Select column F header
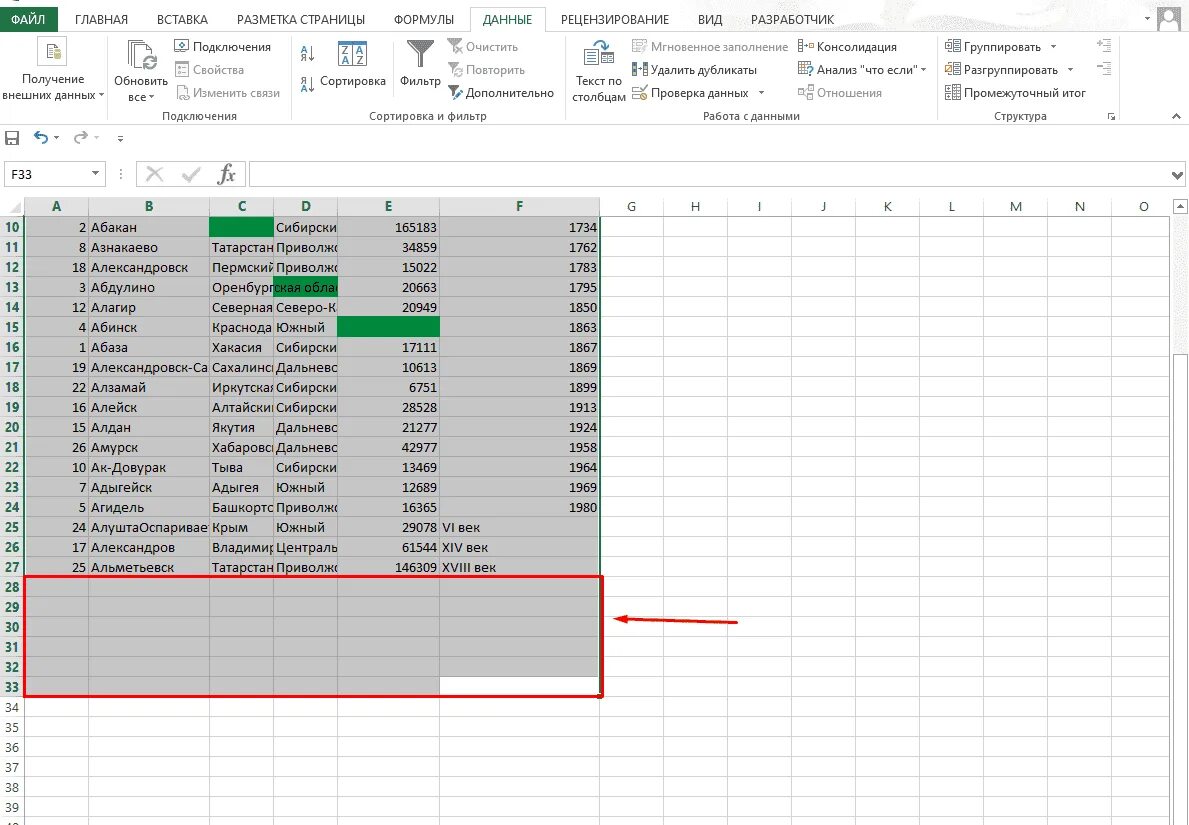This screenshot has height=825, width=1189. pos(519,206)
